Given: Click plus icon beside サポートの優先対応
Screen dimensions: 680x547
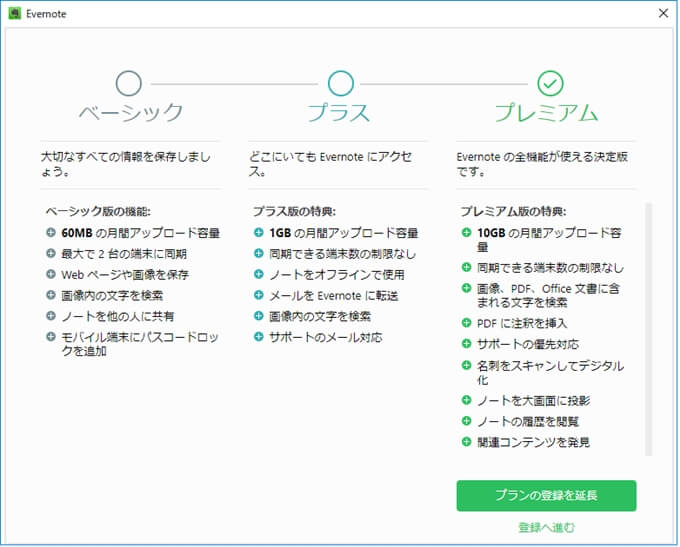Looking at the screenshot, I should pyautogui.click(x=466, y=344).
